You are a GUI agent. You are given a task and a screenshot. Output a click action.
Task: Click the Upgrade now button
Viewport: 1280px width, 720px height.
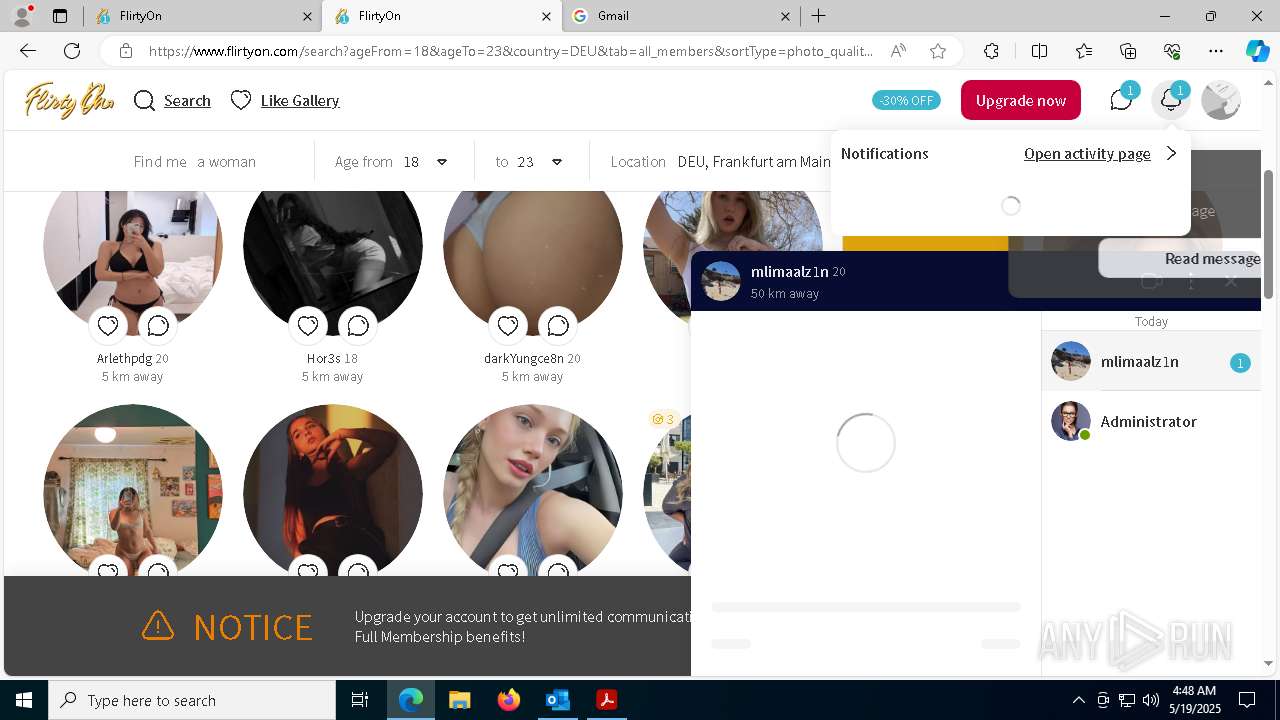(x=1021, y=100)
